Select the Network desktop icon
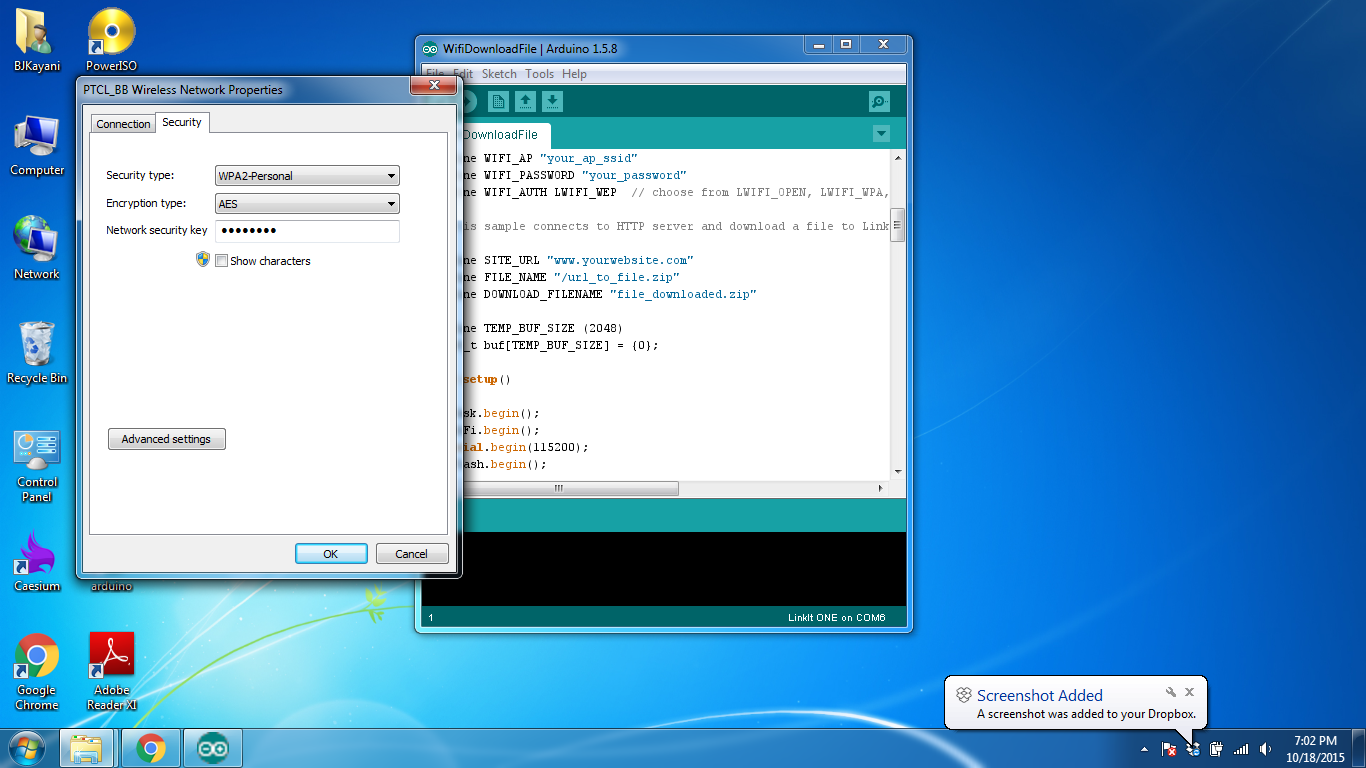This screenshot has width=1366, height=768. point(37,249)
